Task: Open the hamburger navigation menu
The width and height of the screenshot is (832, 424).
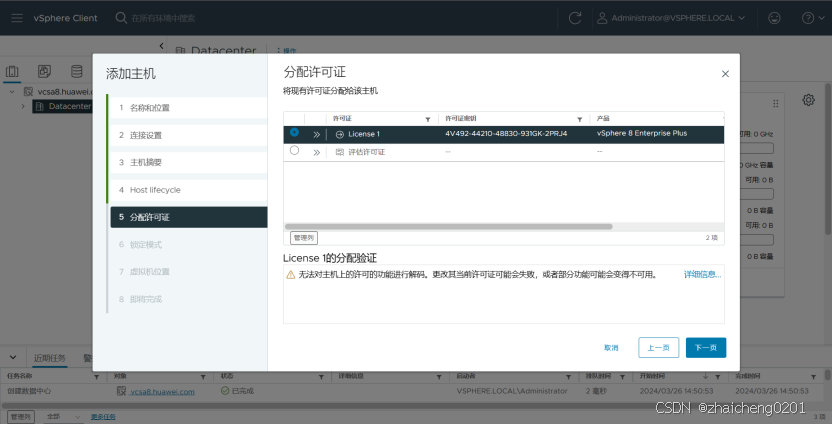Action: click(x=17, y=18)
